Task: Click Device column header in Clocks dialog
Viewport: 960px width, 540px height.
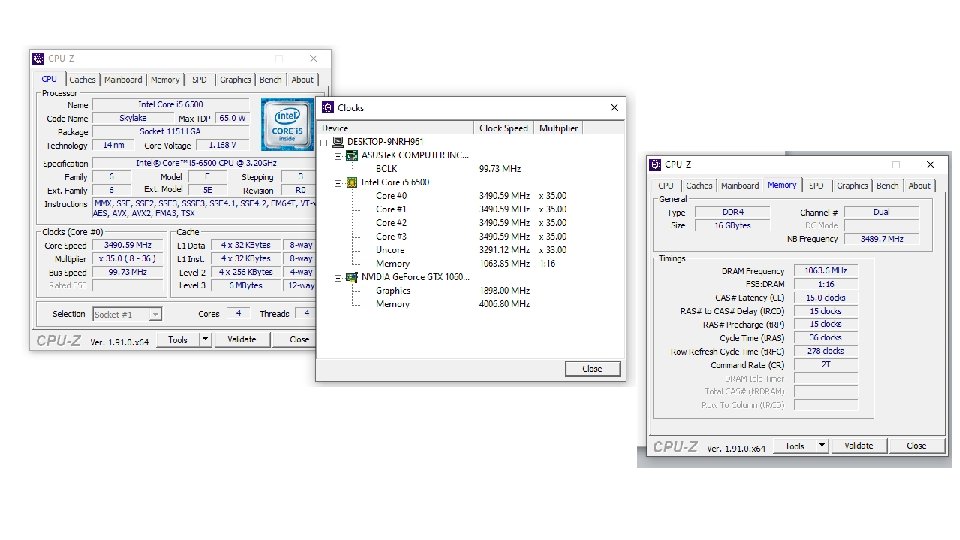Action: click(x=397, y=128)
